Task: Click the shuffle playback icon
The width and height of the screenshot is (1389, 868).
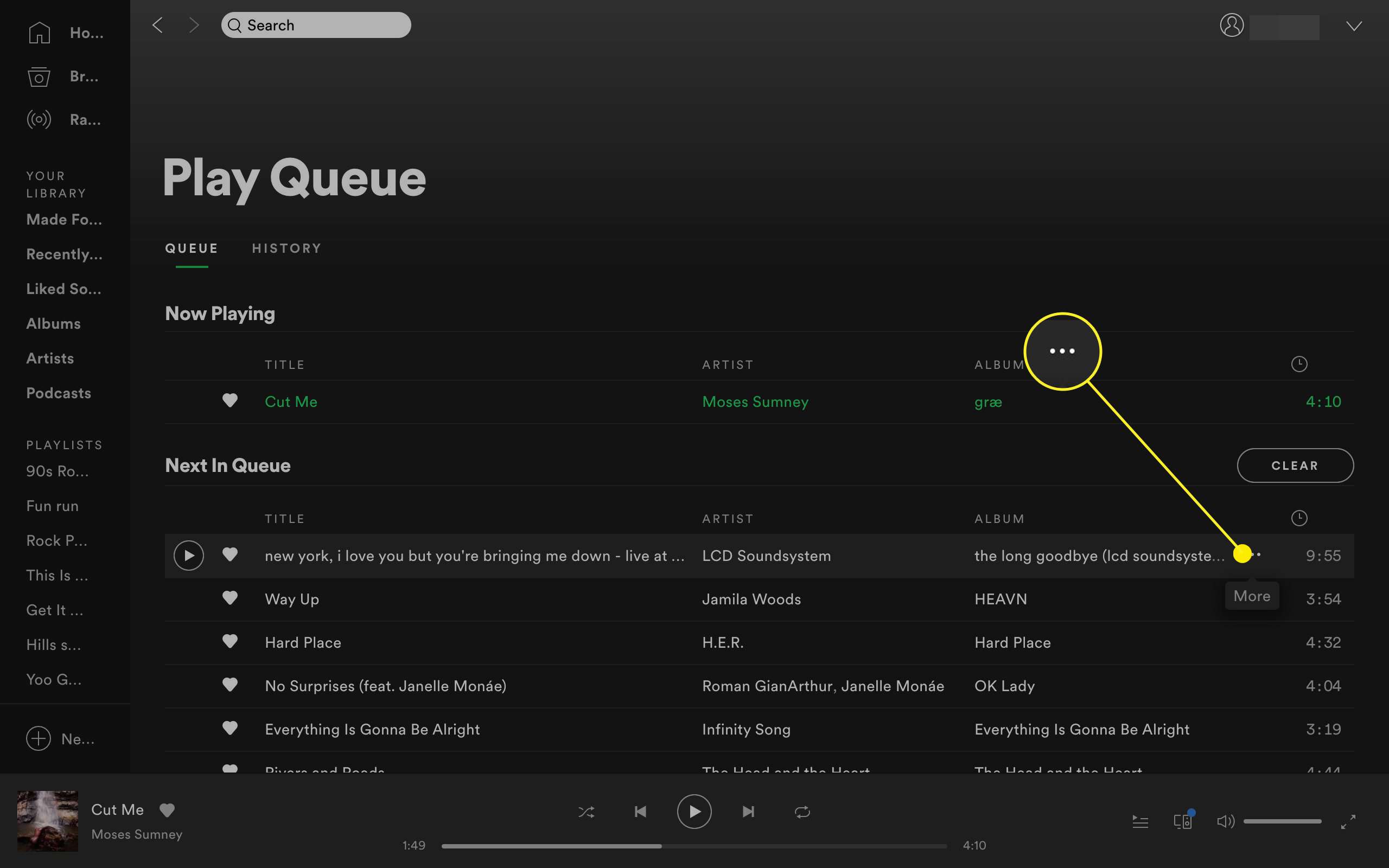Action: (586, 812)
